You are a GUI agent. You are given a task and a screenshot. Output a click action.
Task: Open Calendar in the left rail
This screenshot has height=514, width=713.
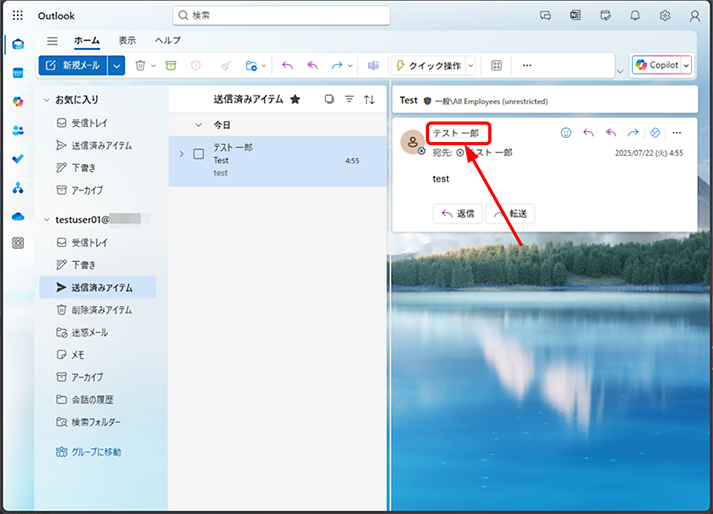point(18,73)
